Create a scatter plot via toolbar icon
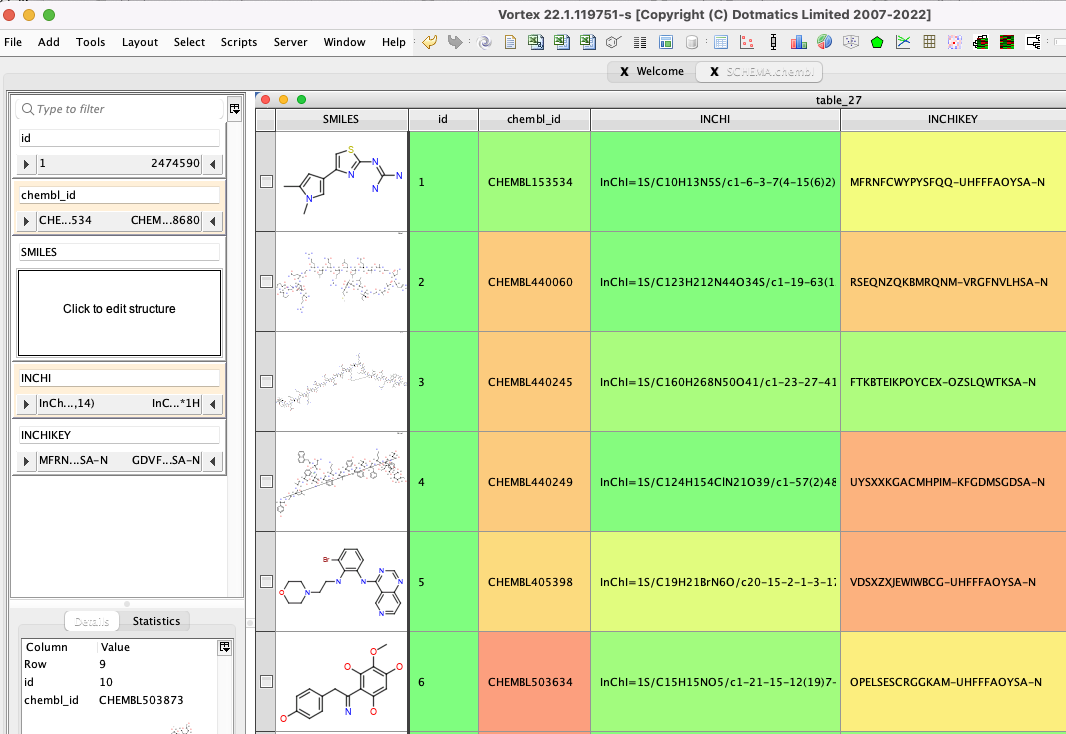This screenshot has height=734, width=1066. click(746, 42)
